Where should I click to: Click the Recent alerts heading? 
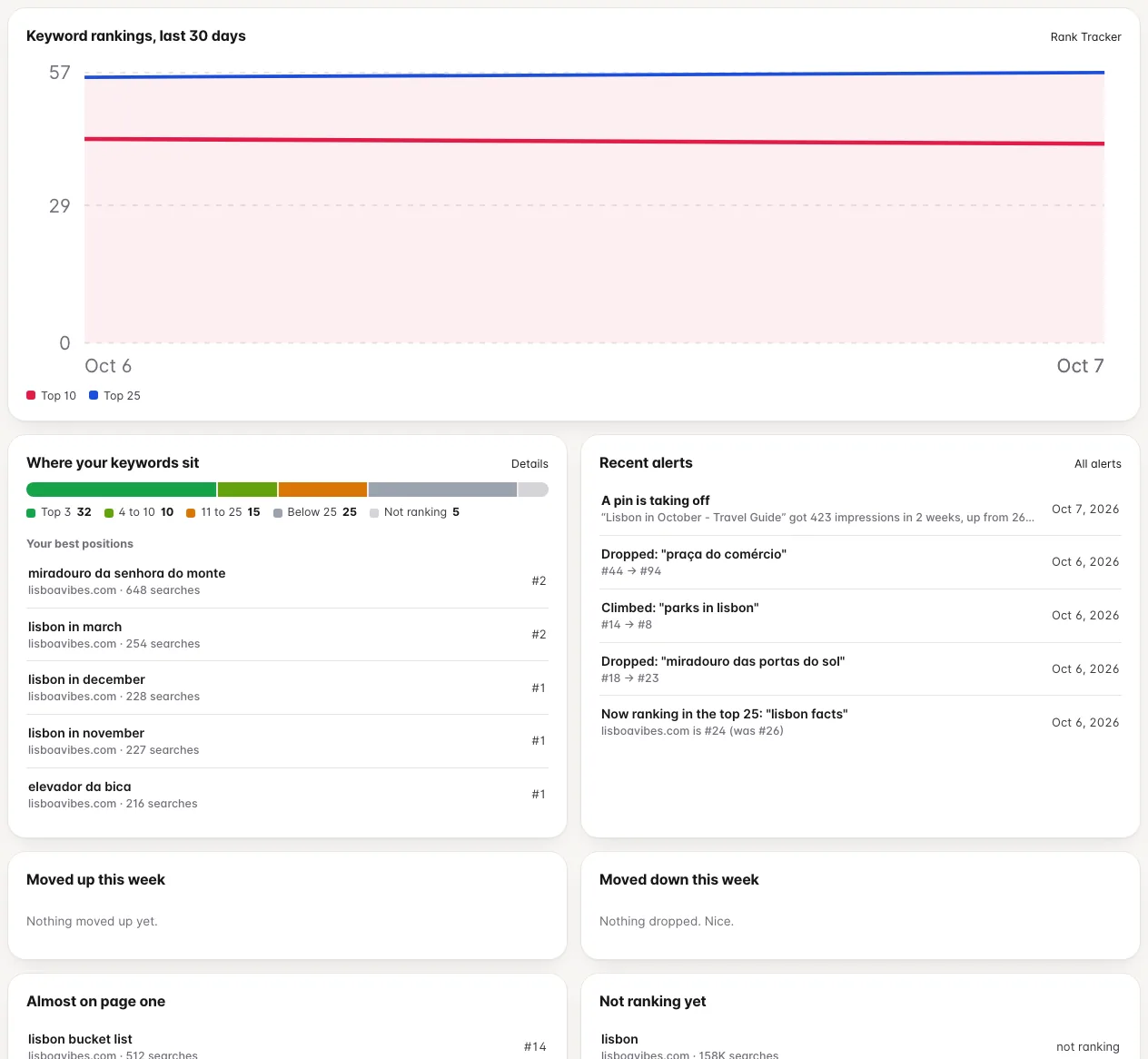[646, 463]
